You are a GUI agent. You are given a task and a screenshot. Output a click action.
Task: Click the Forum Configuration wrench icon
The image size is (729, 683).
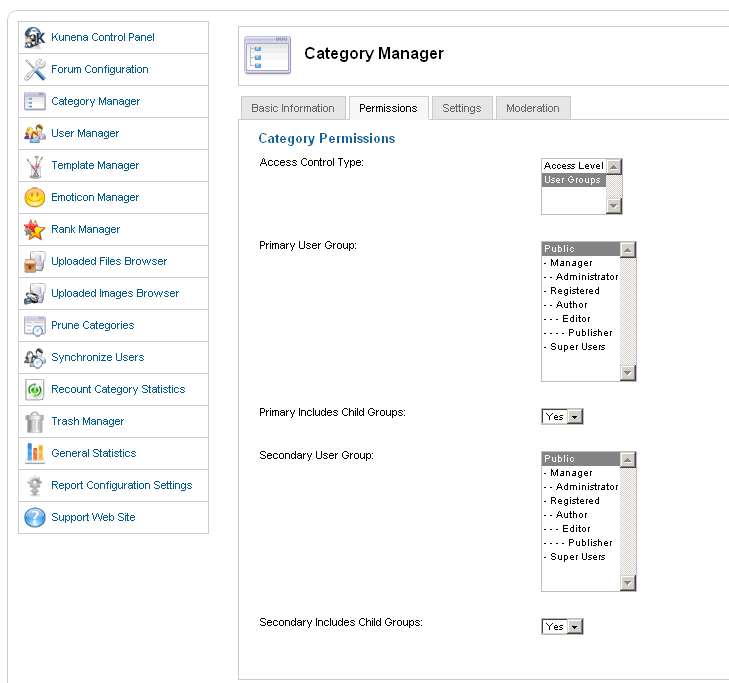tap(35, 70)
